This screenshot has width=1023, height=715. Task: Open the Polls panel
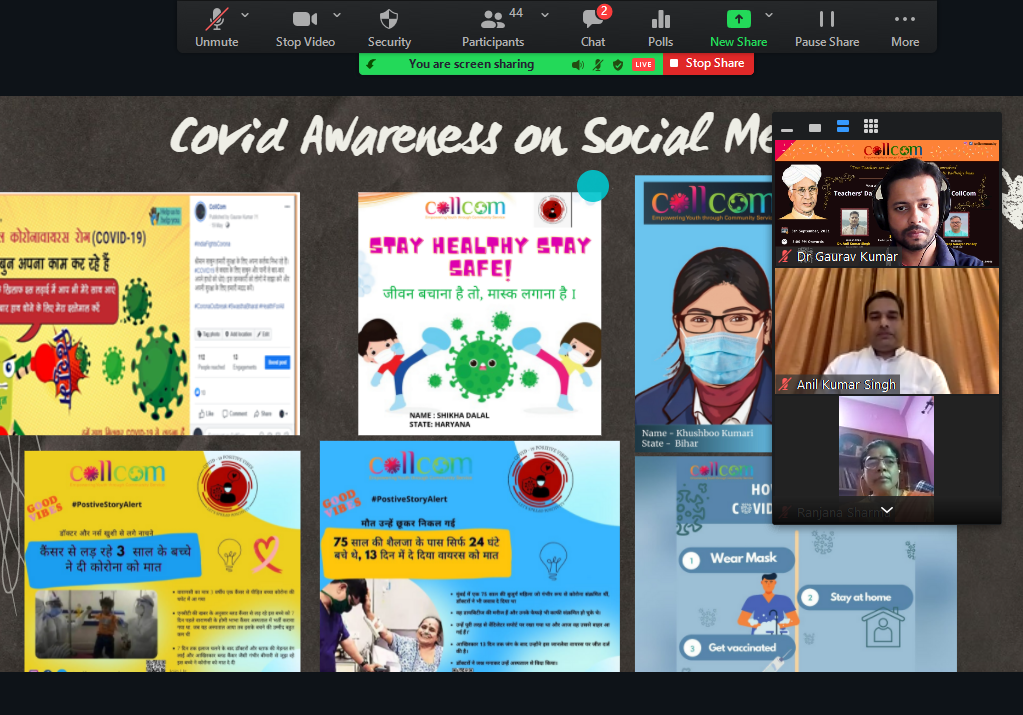pos(660,27)
